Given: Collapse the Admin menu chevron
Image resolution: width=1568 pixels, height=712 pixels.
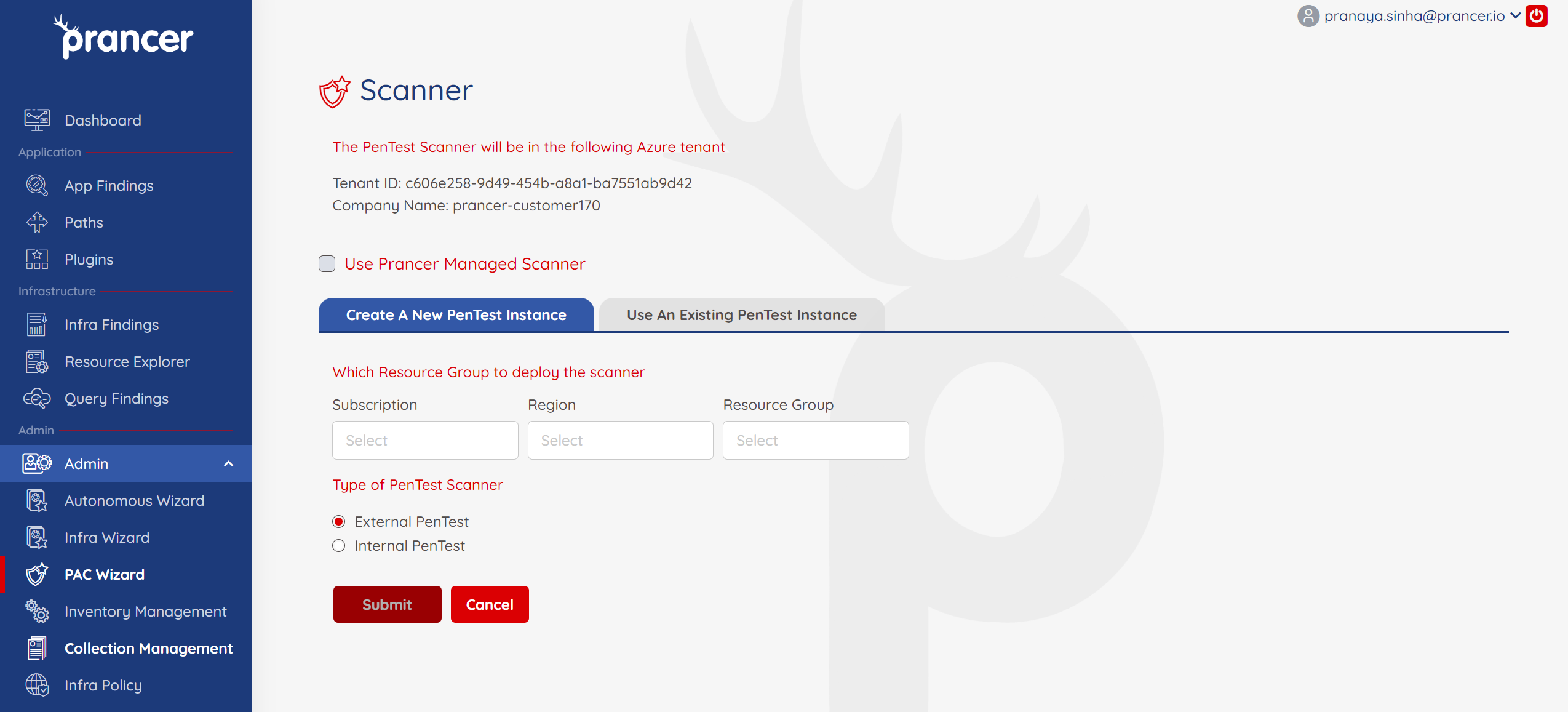Looking at the screenshot, I should 229,464.
